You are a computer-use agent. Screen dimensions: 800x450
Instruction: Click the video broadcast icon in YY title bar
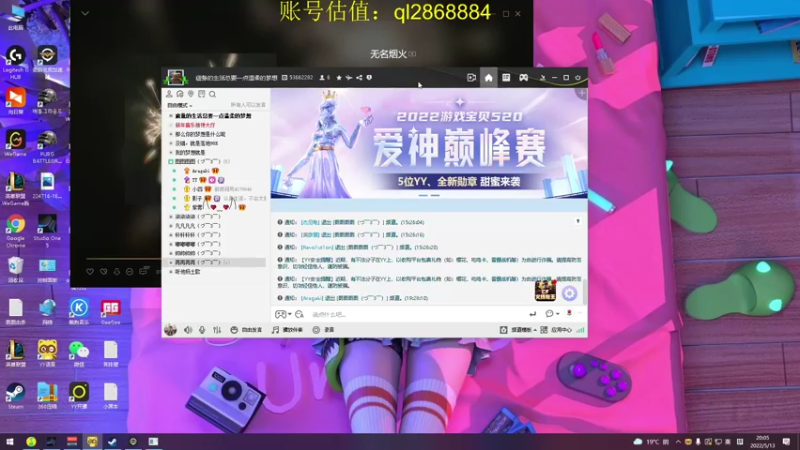[471, 78]
